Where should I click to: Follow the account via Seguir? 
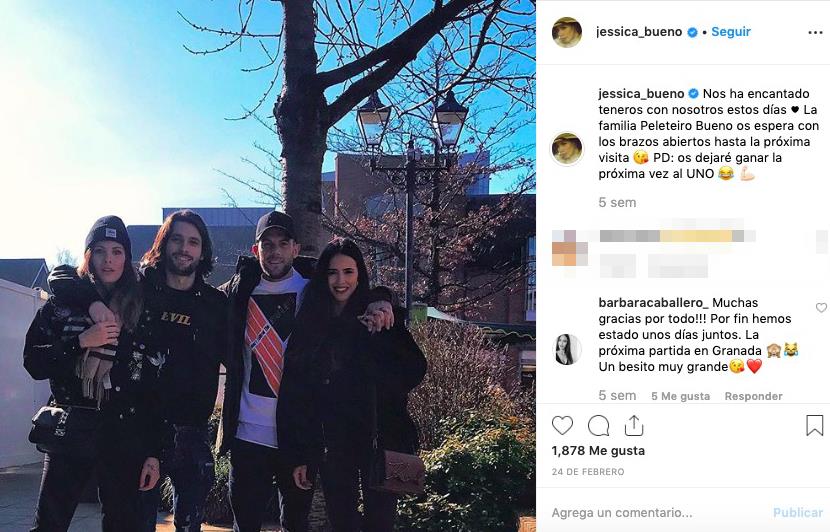[x=731, y=32]
